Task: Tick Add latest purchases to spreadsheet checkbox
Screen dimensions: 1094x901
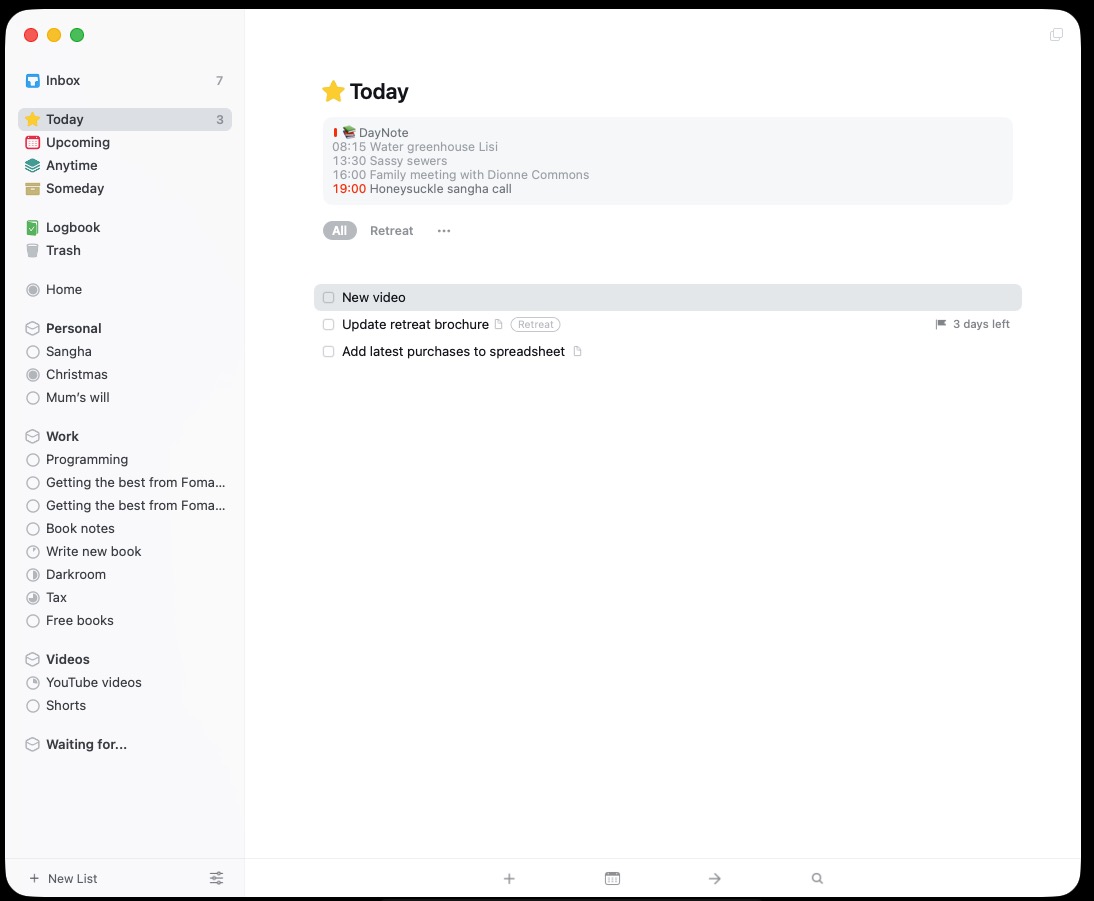Action: pos(328,352)
